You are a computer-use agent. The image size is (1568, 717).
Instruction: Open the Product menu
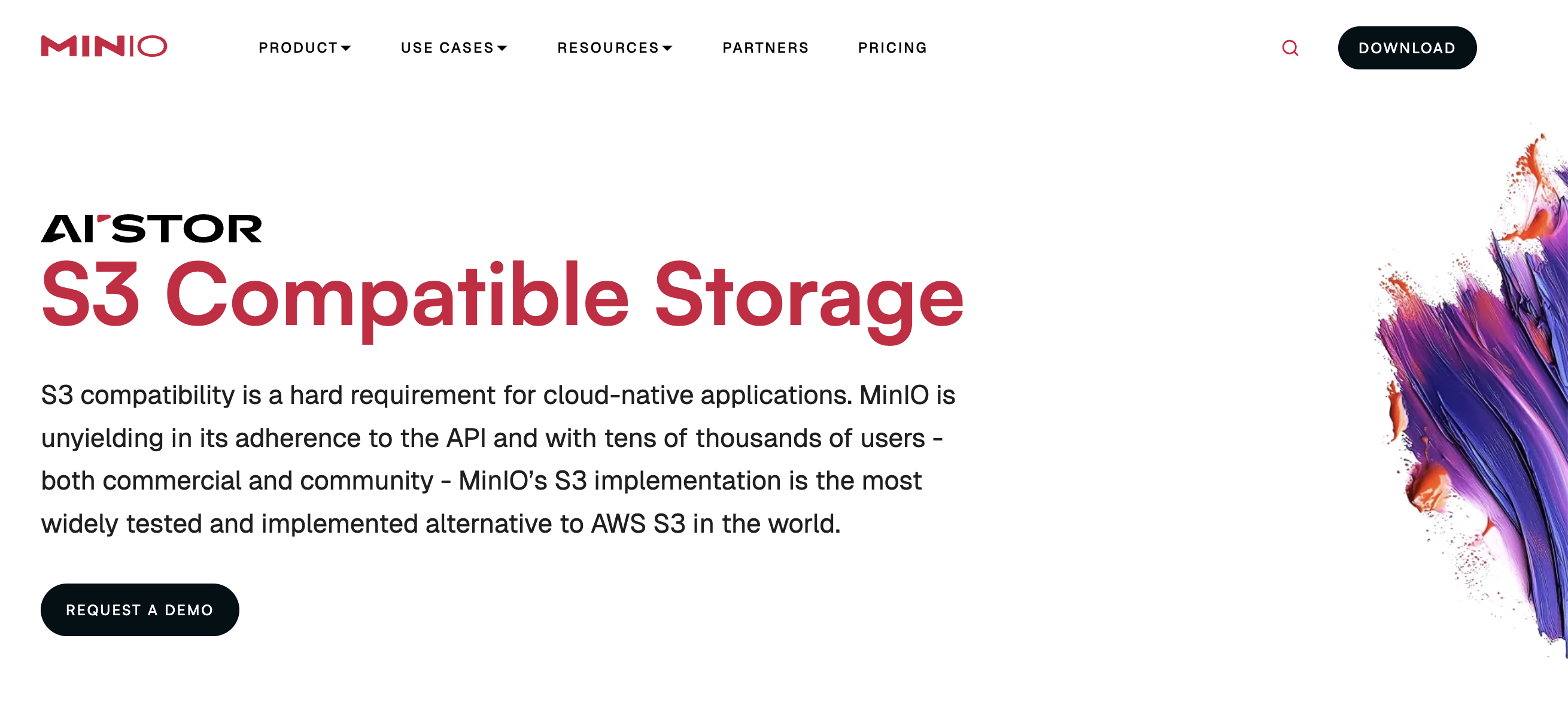click(x=297, y=47)
